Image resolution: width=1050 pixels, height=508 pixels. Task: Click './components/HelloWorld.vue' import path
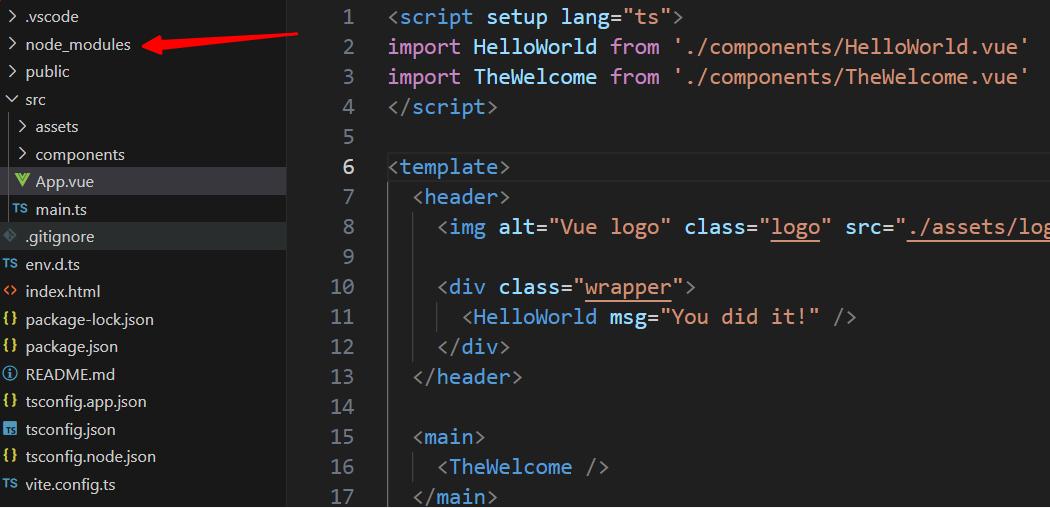[x=850, y=47]
